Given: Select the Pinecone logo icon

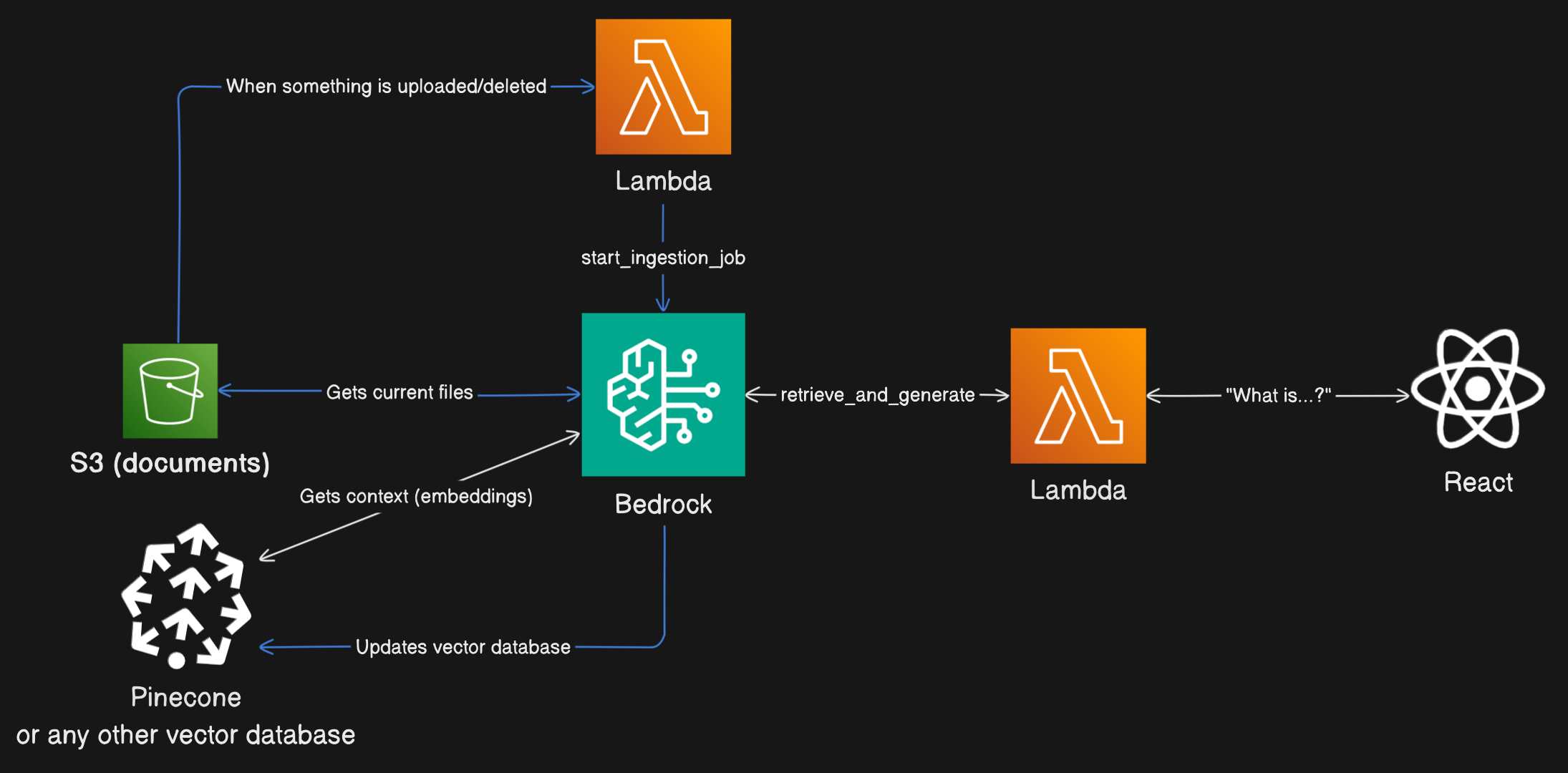Looking at the screenshot, I should click(185, 595).
